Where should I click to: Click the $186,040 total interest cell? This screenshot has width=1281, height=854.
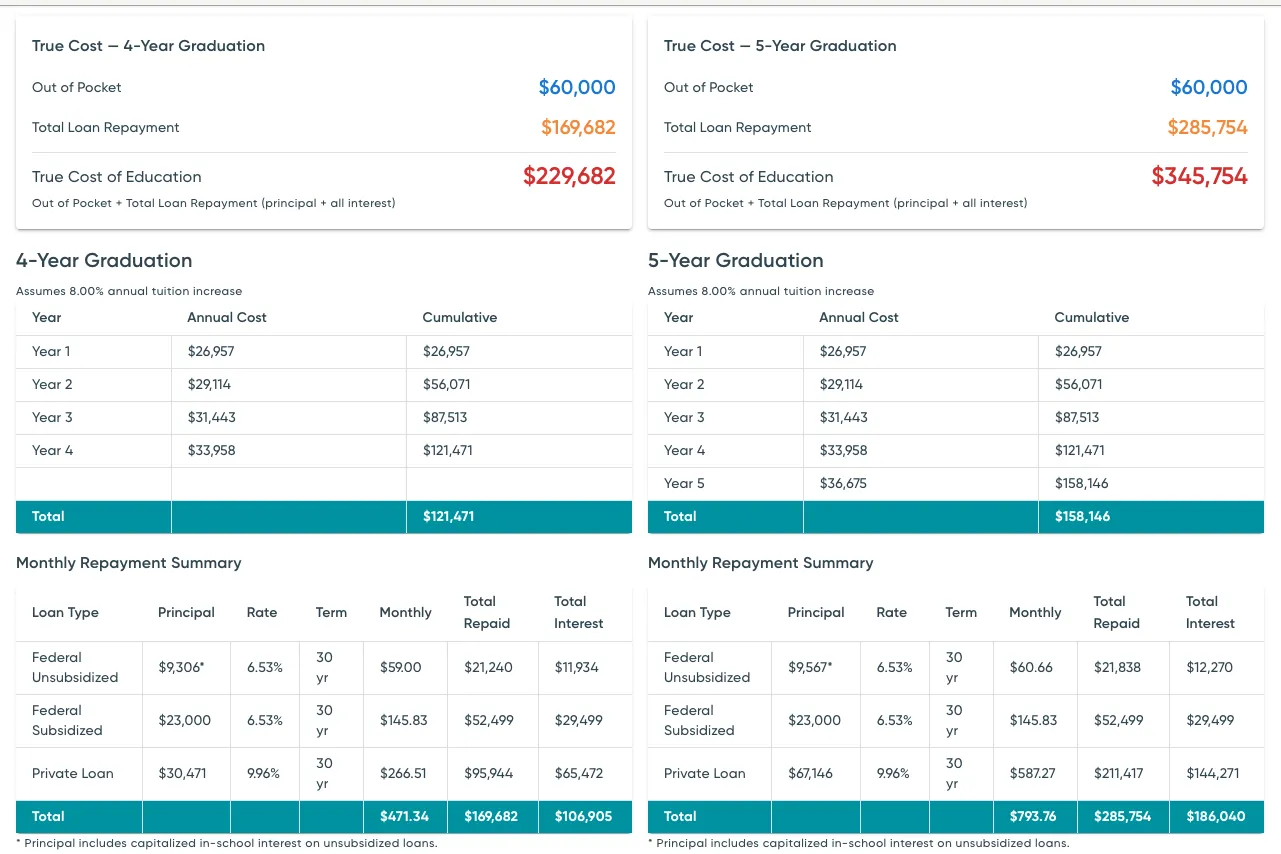point(1216,817)
